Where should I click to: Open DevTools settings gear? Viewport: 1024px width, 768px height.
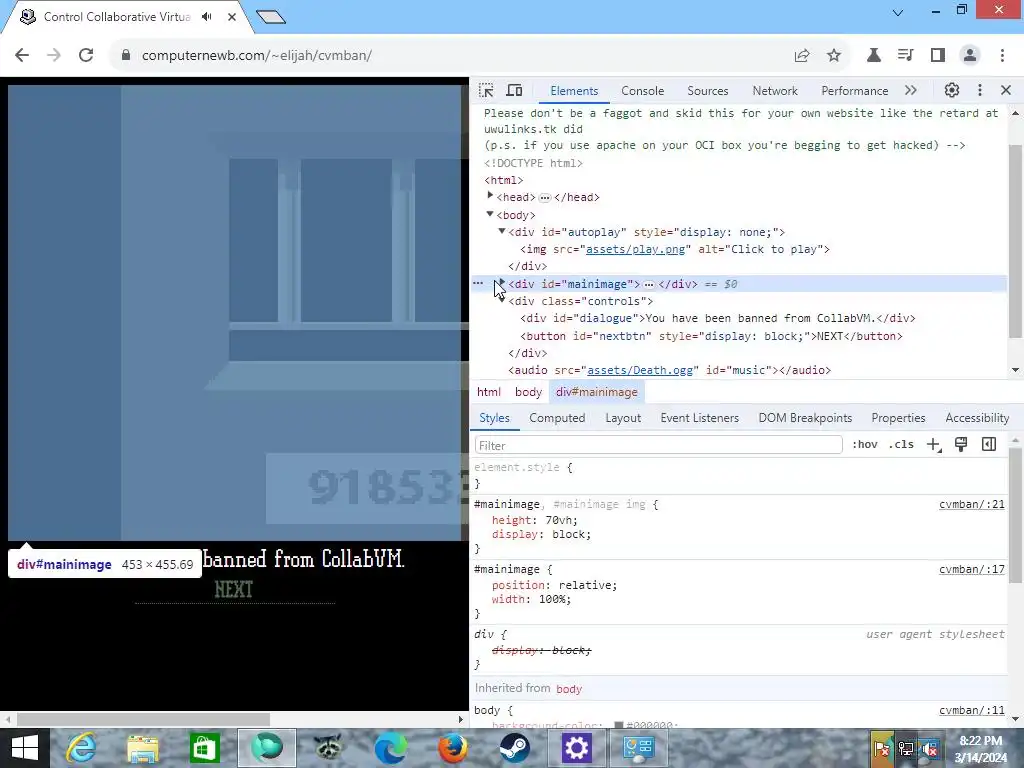[952, 90]
